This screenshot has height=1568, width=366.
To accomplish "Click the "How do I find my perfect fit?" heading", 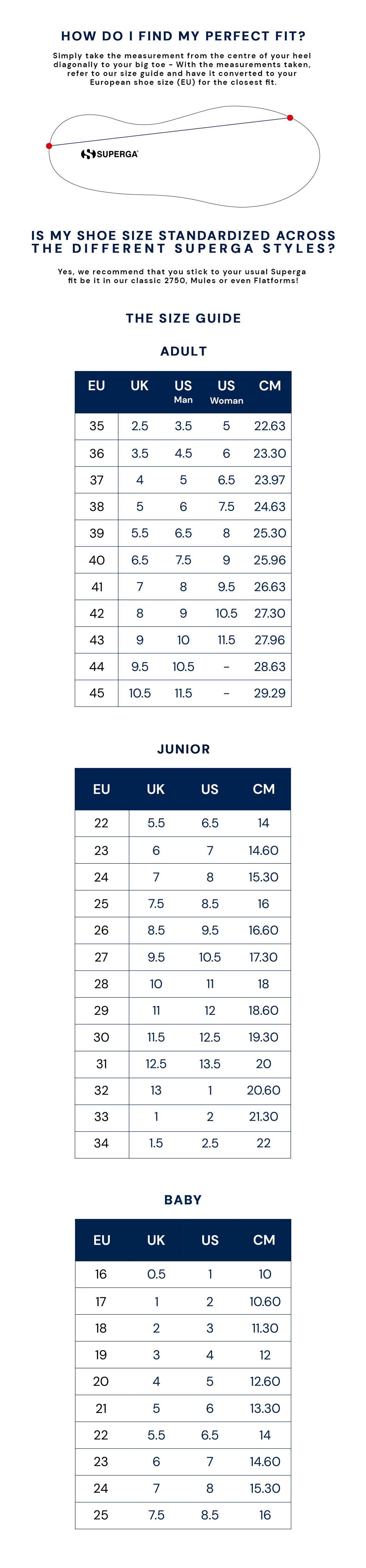I will pyautogui.click(x=183, y=36).
